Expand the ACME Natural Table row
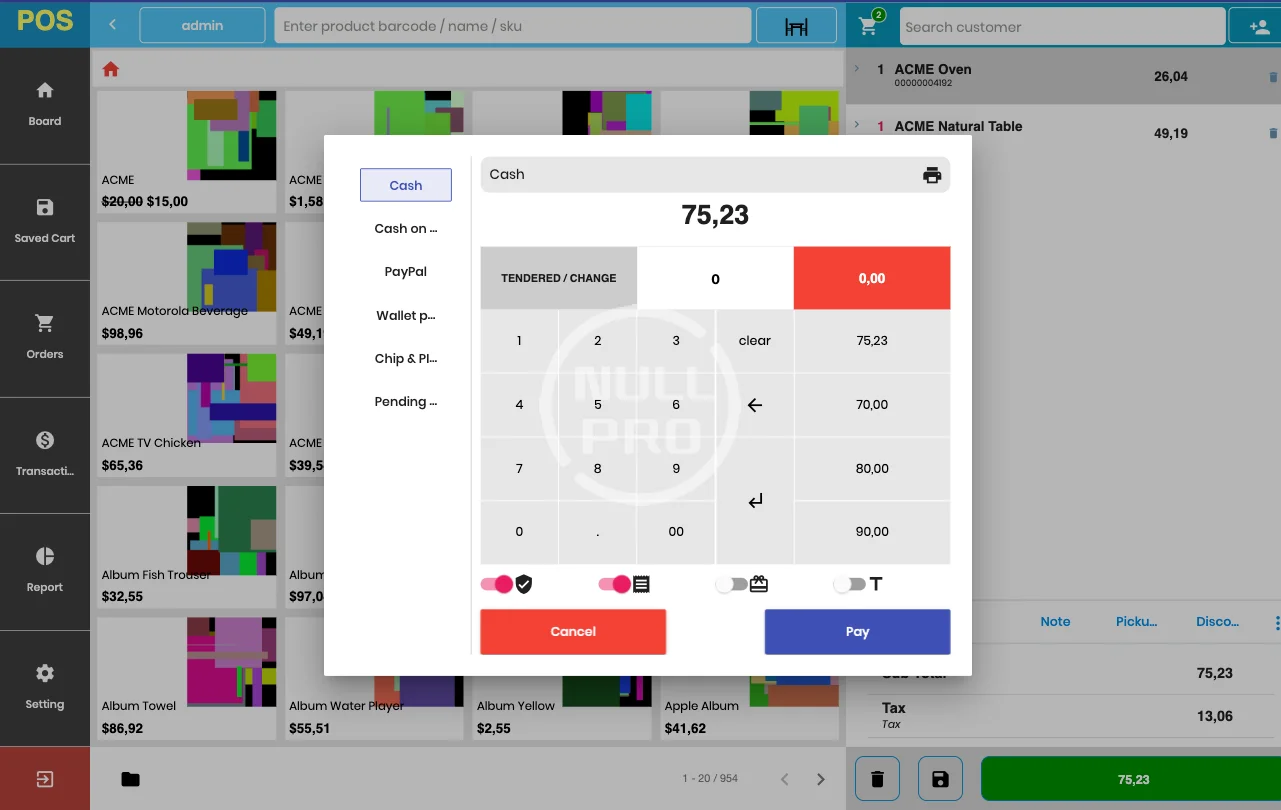 [857, 126]
